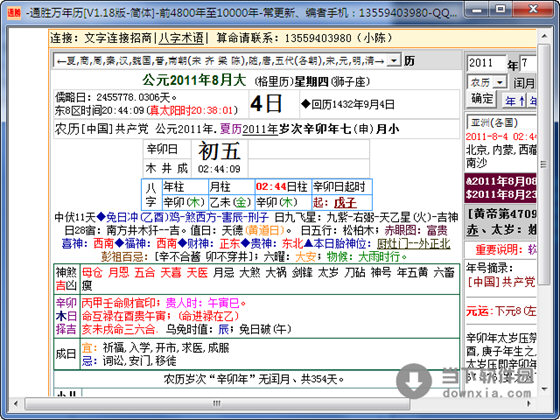
Task: Click the 儒略日 Julian day value
Action: pyautogui.click(x=116, y=97)
